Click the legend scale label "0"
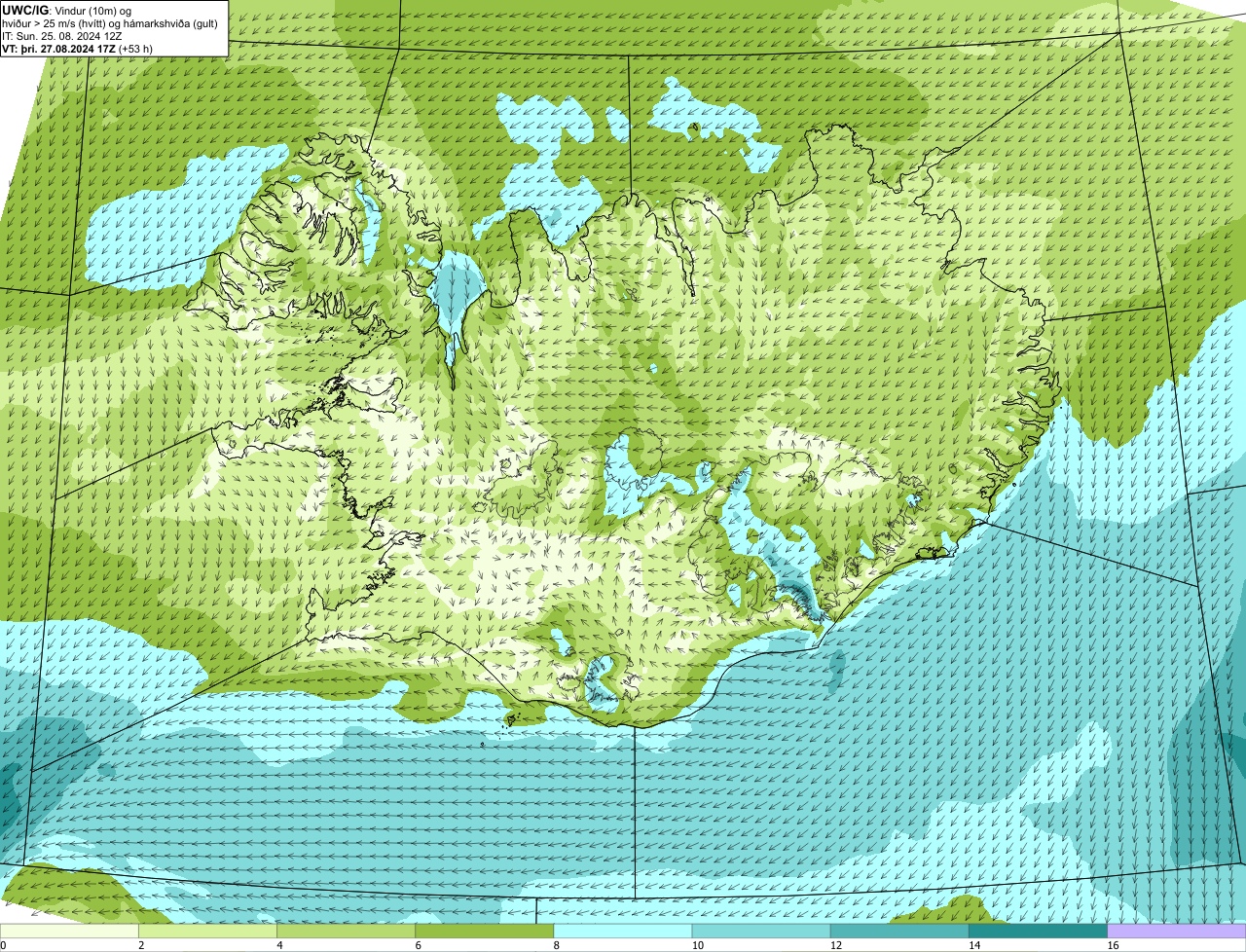The width and height of the screenshot is (1246, 952). click(x=4, y=945)
